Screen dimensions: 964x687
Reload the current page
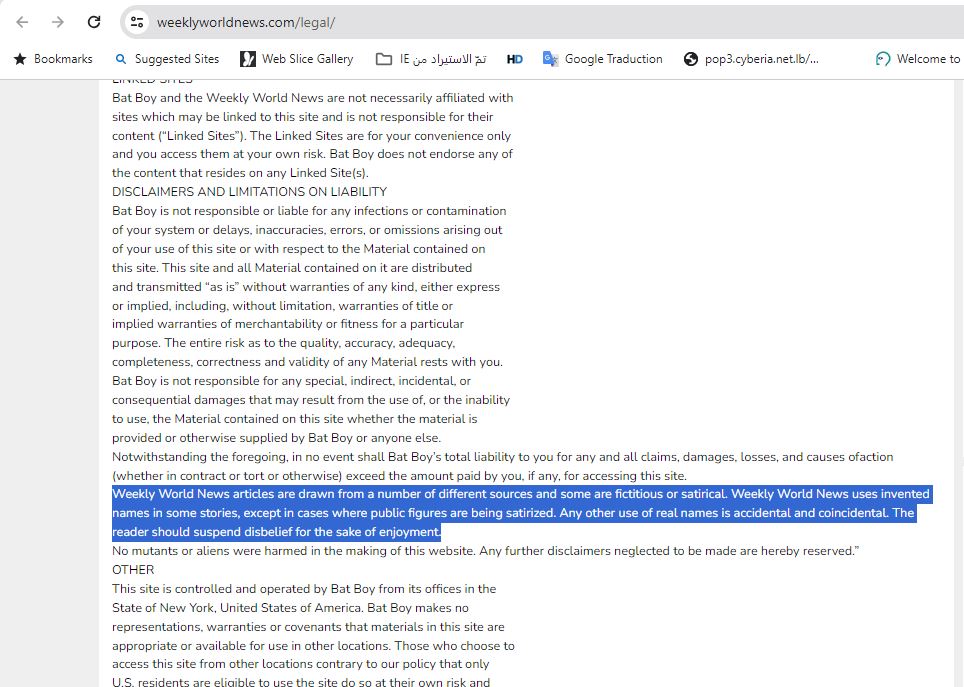[94, 22]
